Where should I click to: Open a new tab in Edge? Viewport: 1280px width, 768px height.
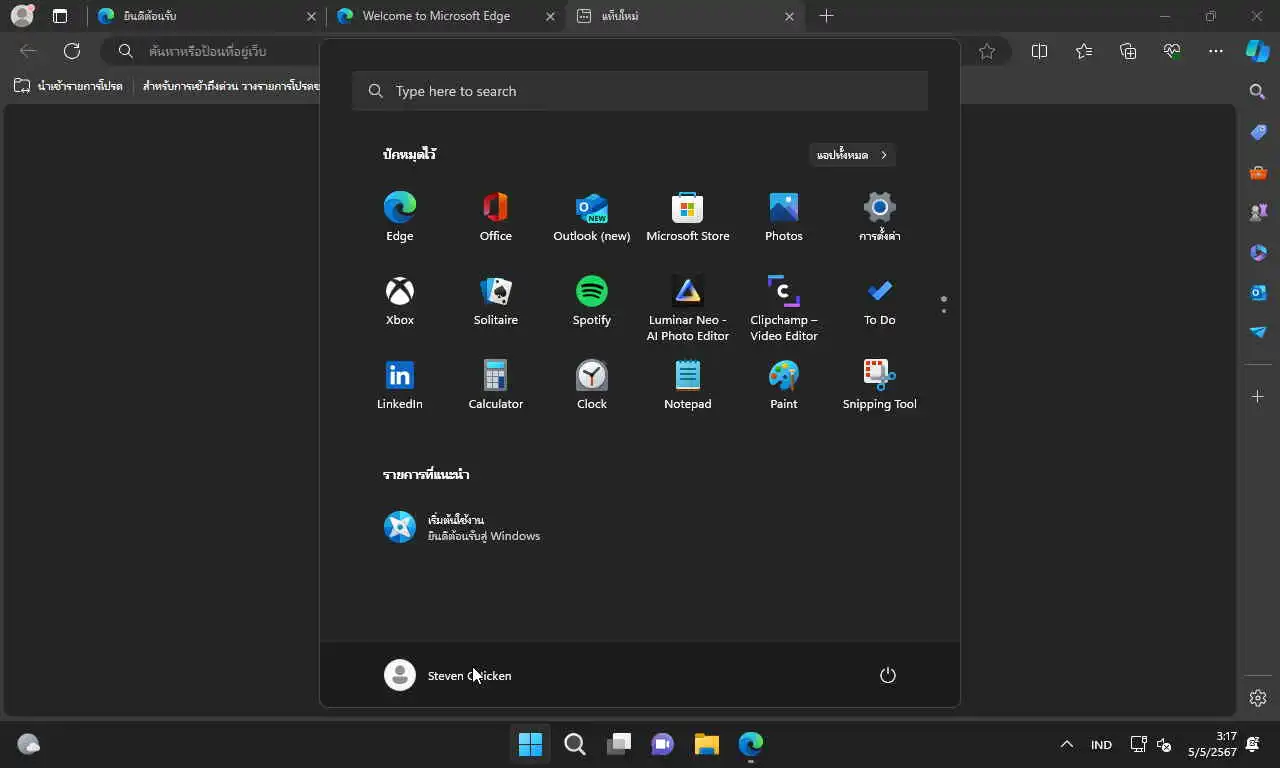[x=826, y=16]
